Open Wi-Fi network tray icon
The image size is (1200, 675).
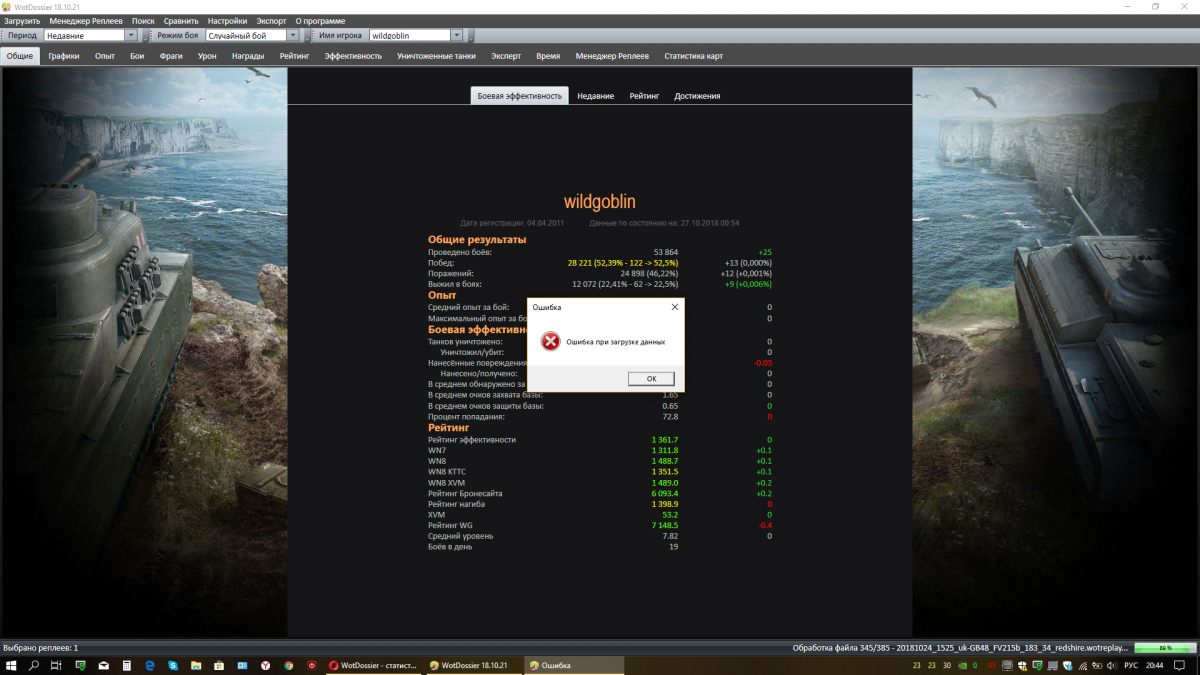pyautogui.click(x=1083, y=665)
